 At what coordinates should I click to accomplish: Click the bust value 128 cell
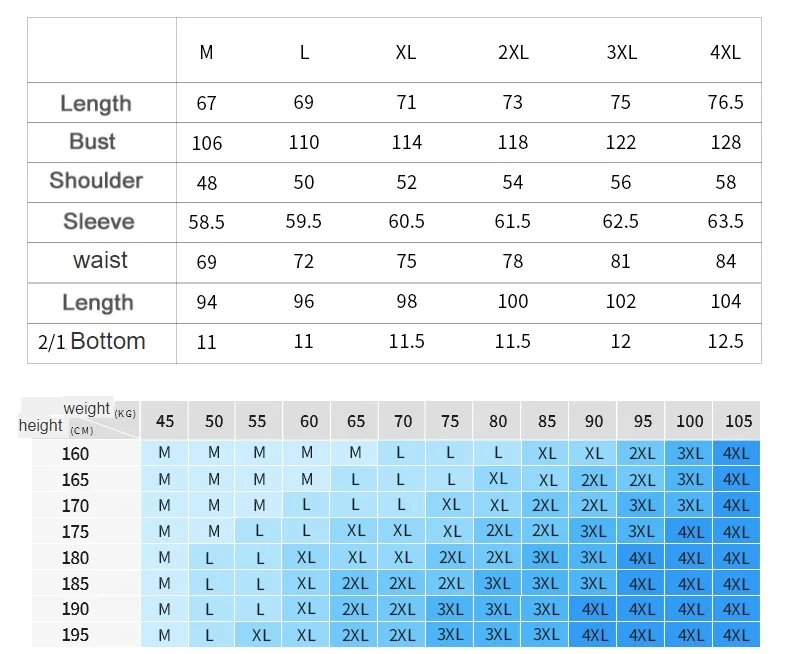725,143
